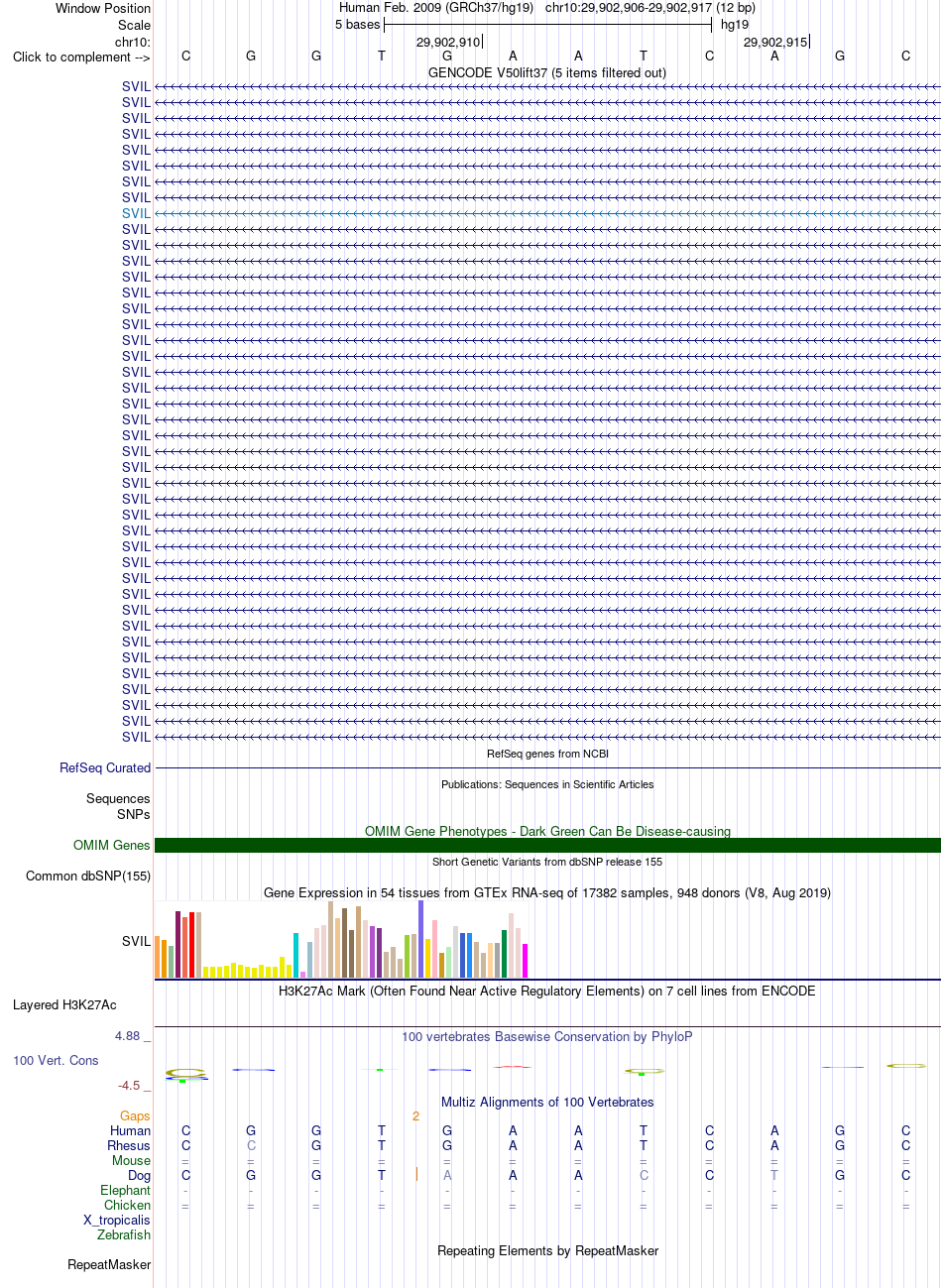The image size is (942, 1288).
Task: Open "100 vertebrates Basewise Conservation by PhyloP" title
Action: [x=547, y=1036]
